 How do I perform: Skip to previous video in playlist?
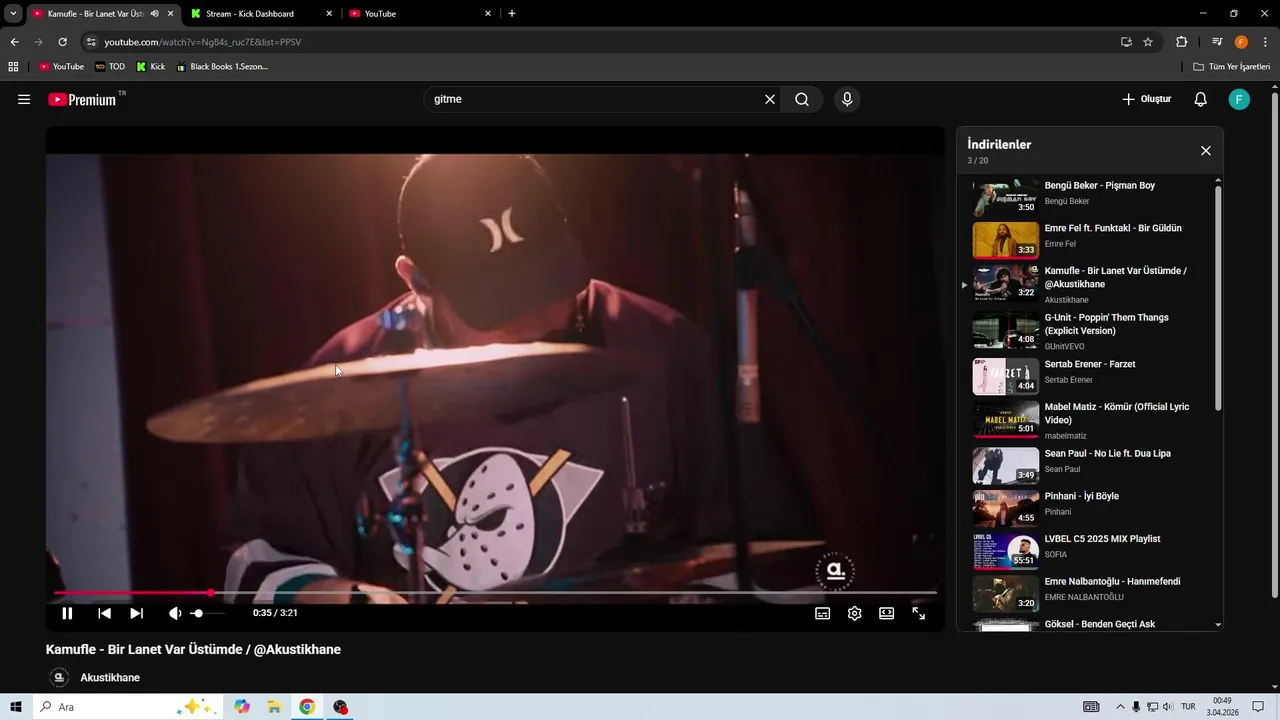pyautogui.click(x=104, y=613)
